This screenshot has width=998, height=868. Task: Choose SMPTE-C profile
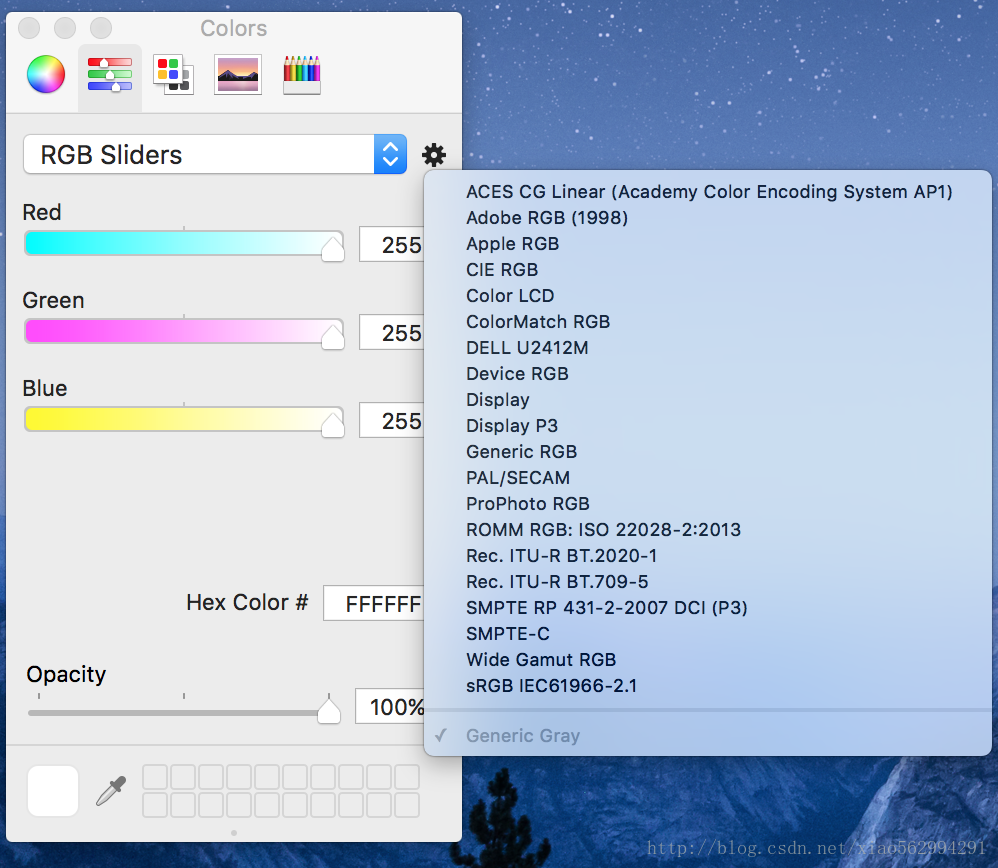tap(708, 634)
